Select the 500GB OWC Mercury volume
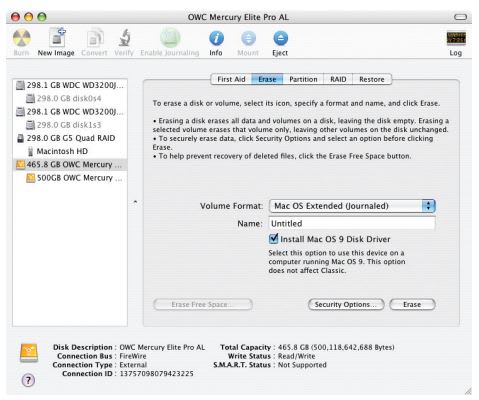This screenshot has height=400, width=479. 70,178
